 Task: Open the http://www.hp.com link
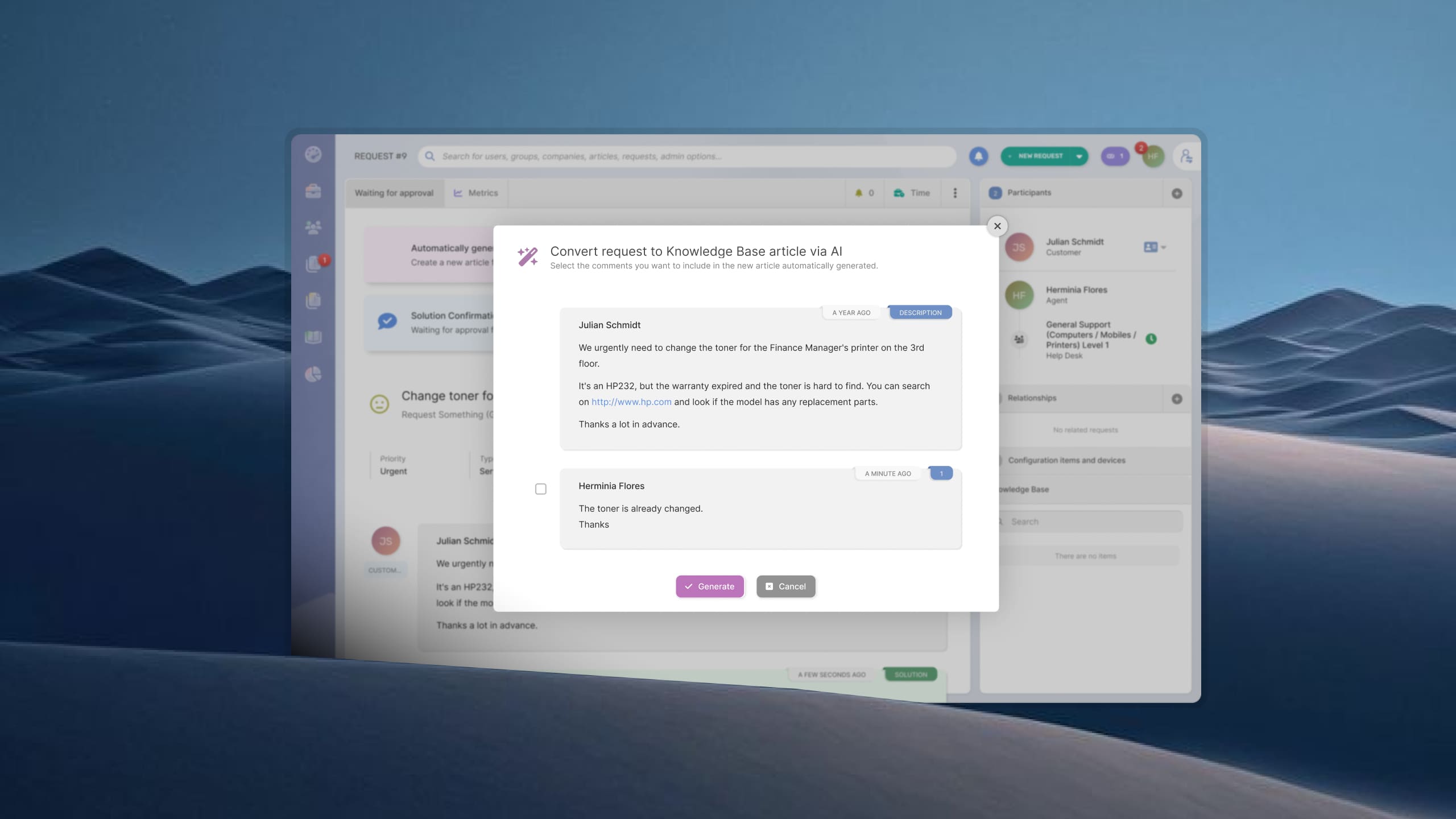click(631, 402)
